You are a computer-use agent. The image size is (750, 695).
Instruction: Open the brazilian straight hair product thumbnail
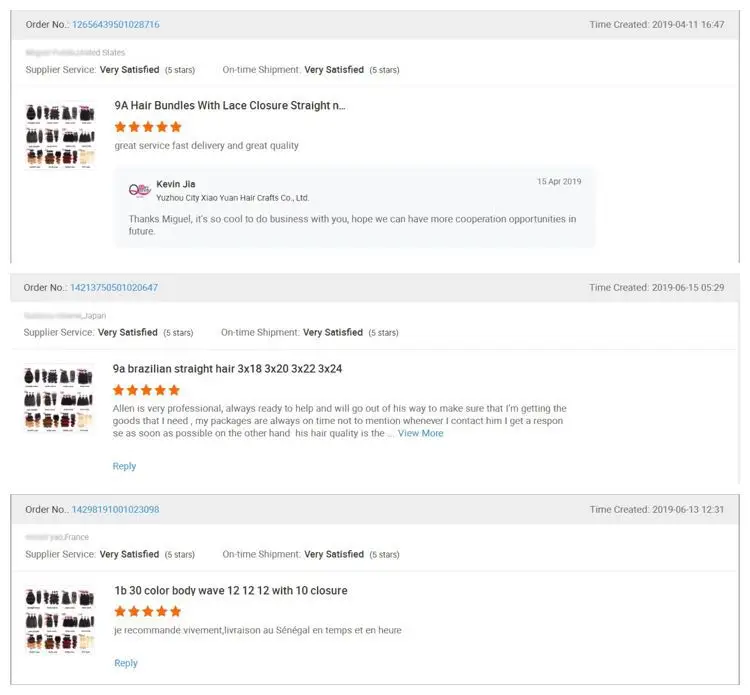click(x=58, y=398)
